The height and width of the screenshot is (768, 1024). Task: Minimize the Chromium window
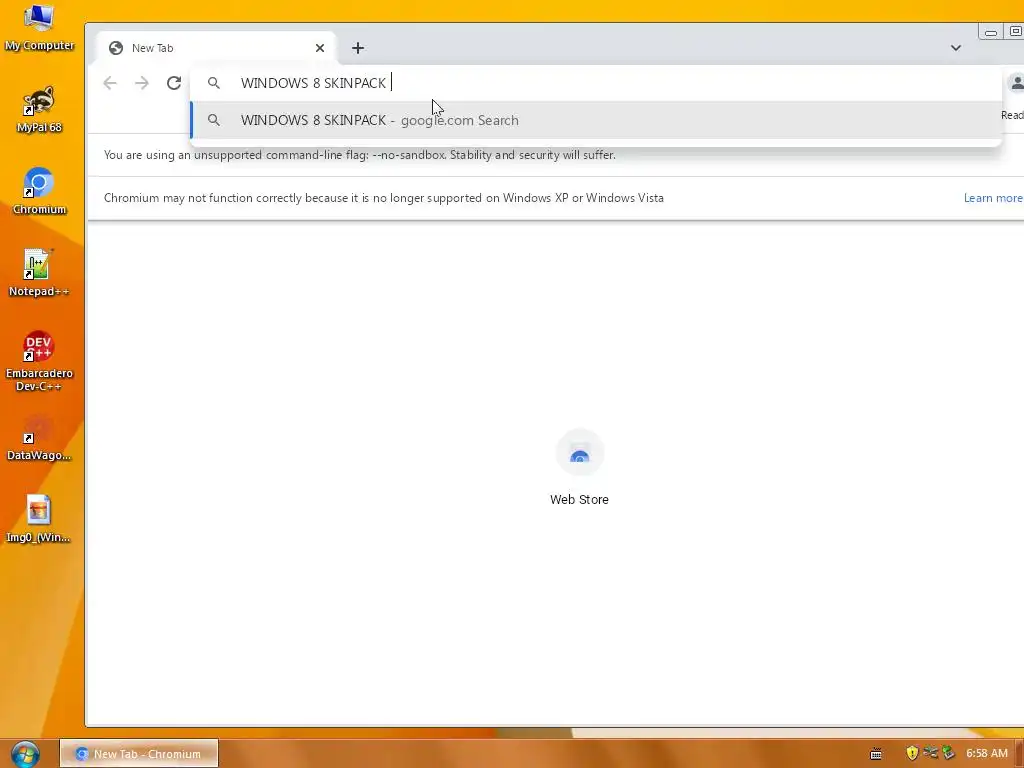(x=991, y=32)
